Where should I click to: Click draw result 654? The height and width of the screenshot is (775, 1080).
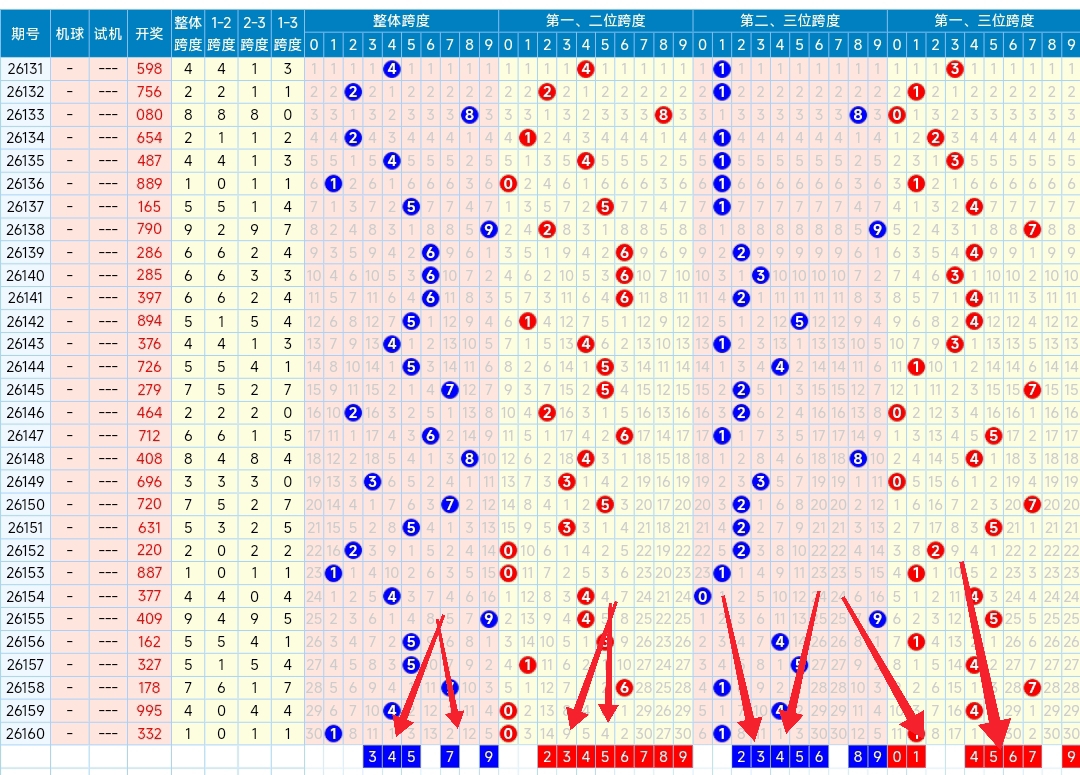tap(149, 138)
